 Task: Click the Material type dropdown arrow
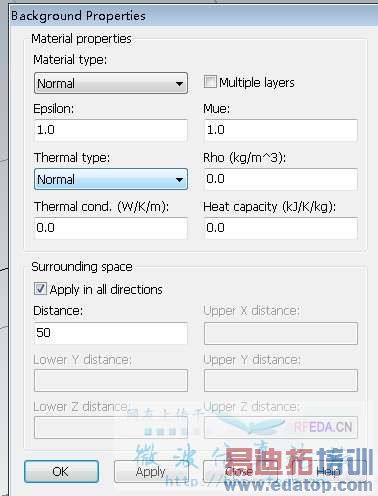coord(179,84)
